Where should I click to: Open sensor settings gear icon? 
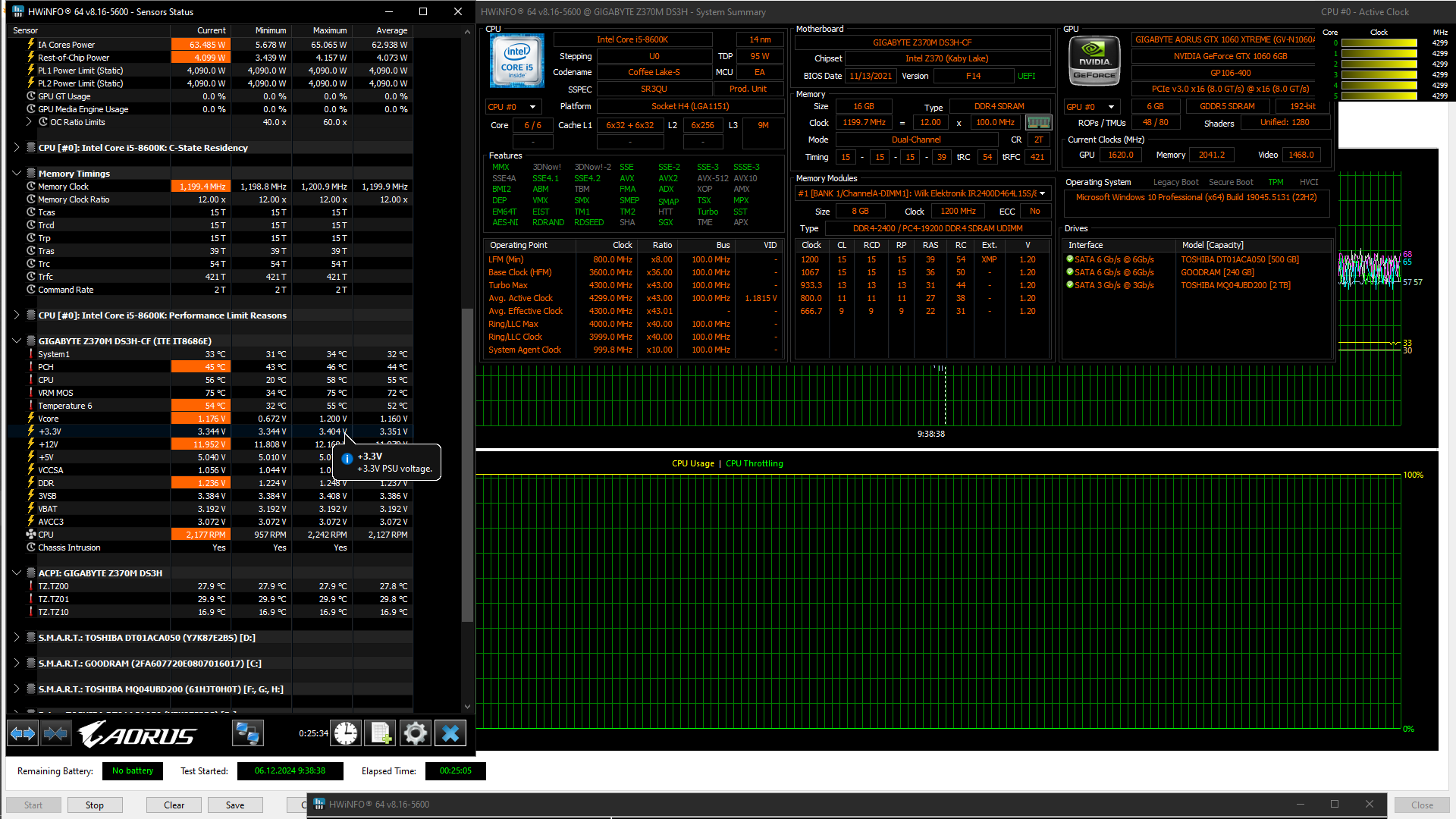(x=416, y=733)
